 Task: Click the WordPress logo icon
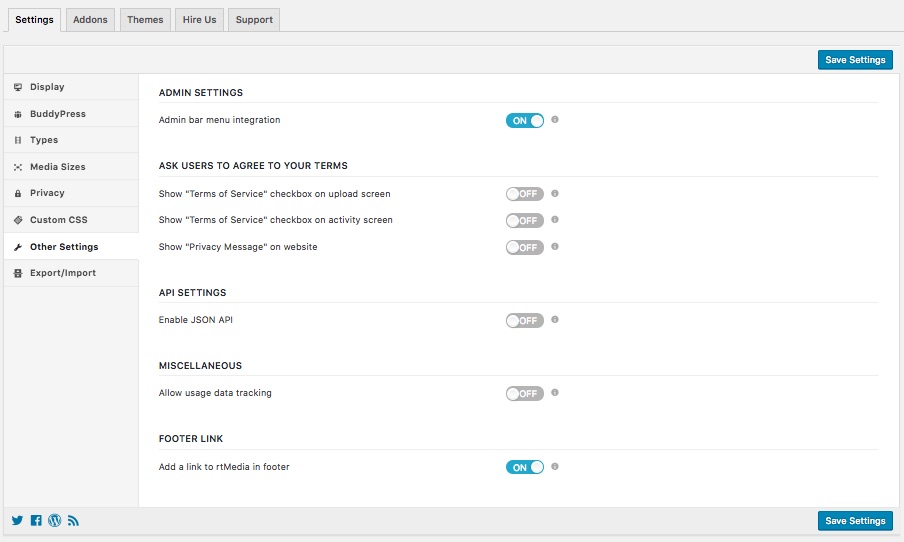[x=55, y=520]
